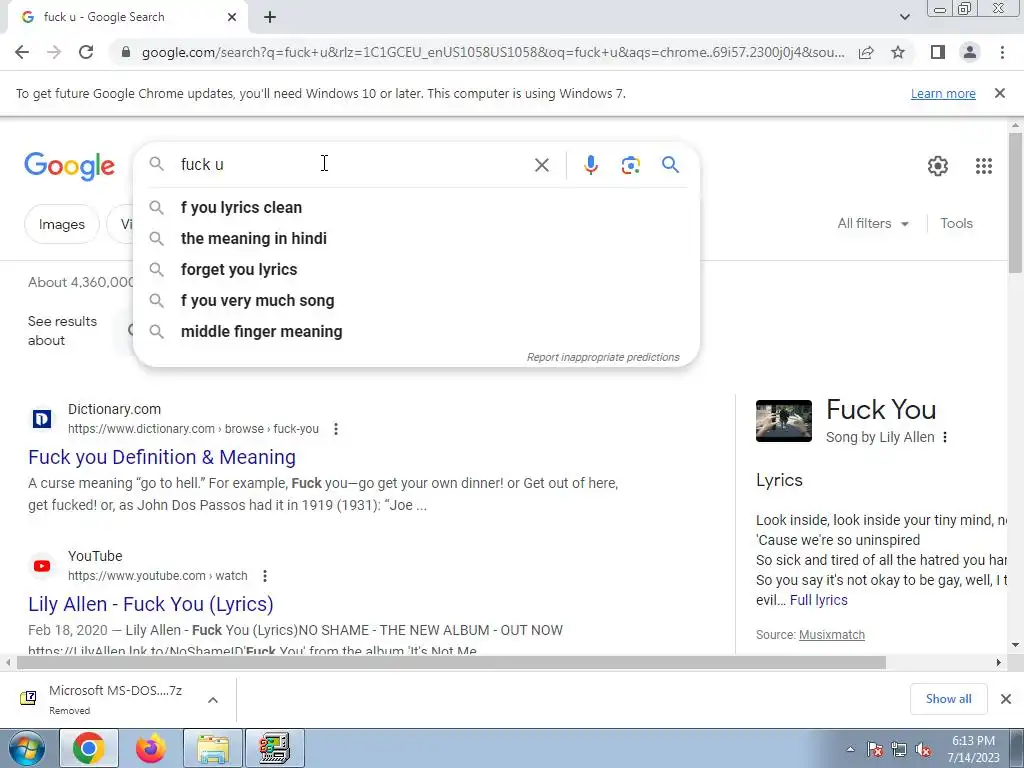Click Report inappropriate predictions
The width and height of the screenshot is (1024, 768).
[x=603, y=357]
